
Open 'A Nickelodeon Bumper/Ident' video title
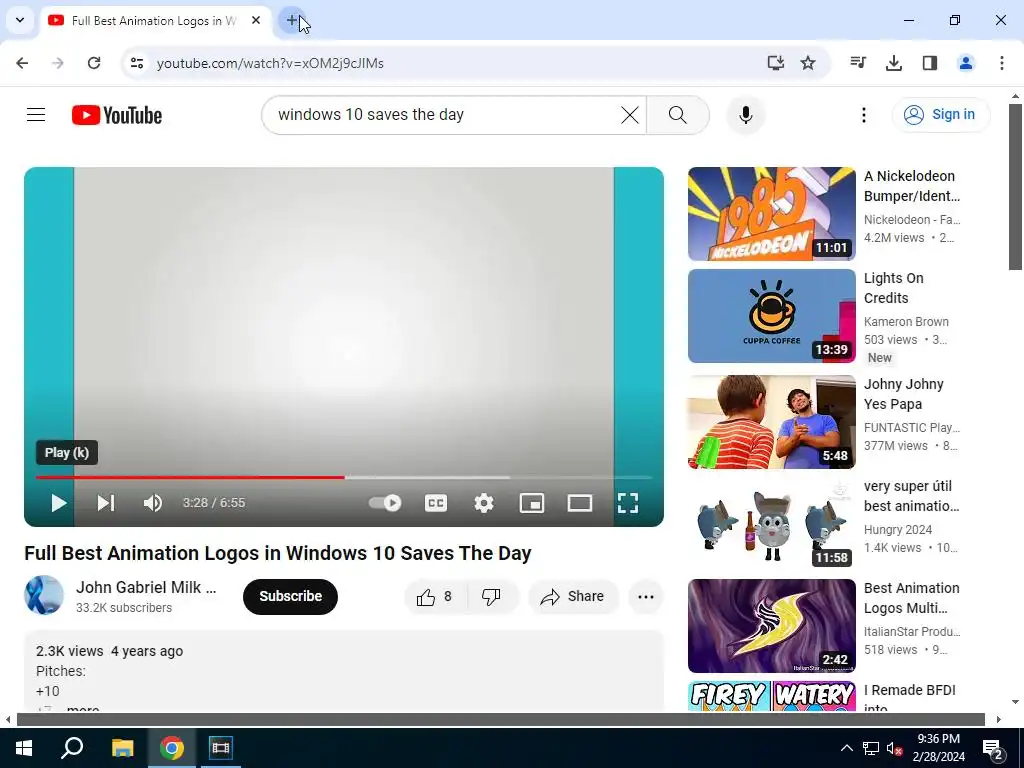(x=912, y=186)
